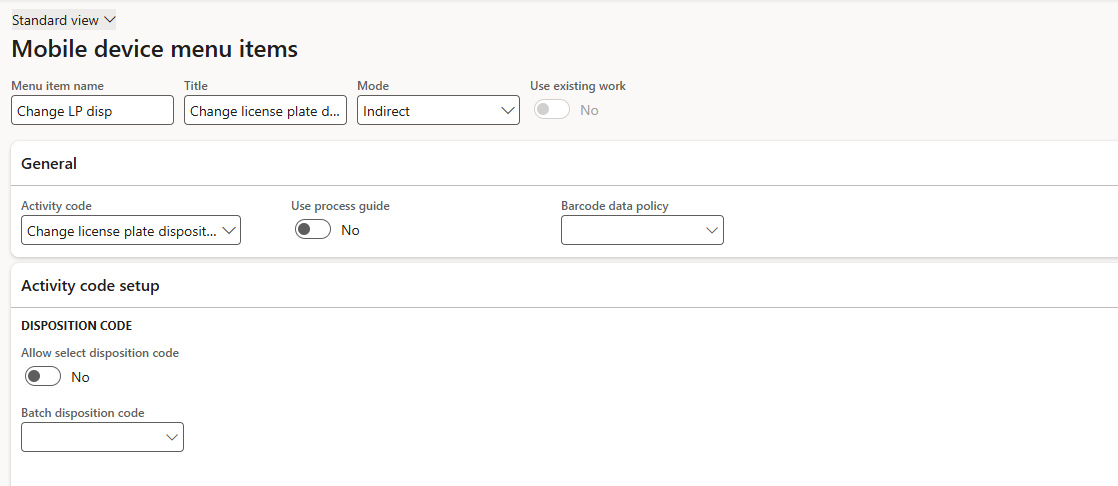Toggle the Use existing work switch
This screenshot has height=486, width=1118.
[552, 110]
